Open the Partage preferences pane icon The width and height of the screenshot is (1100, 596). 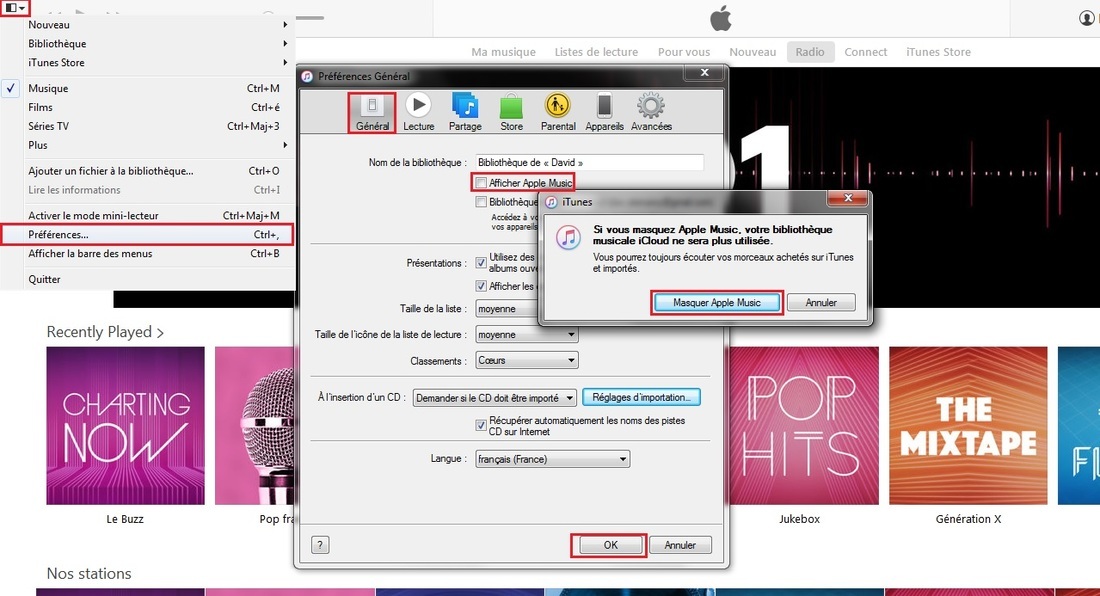[x=465, y=112]
